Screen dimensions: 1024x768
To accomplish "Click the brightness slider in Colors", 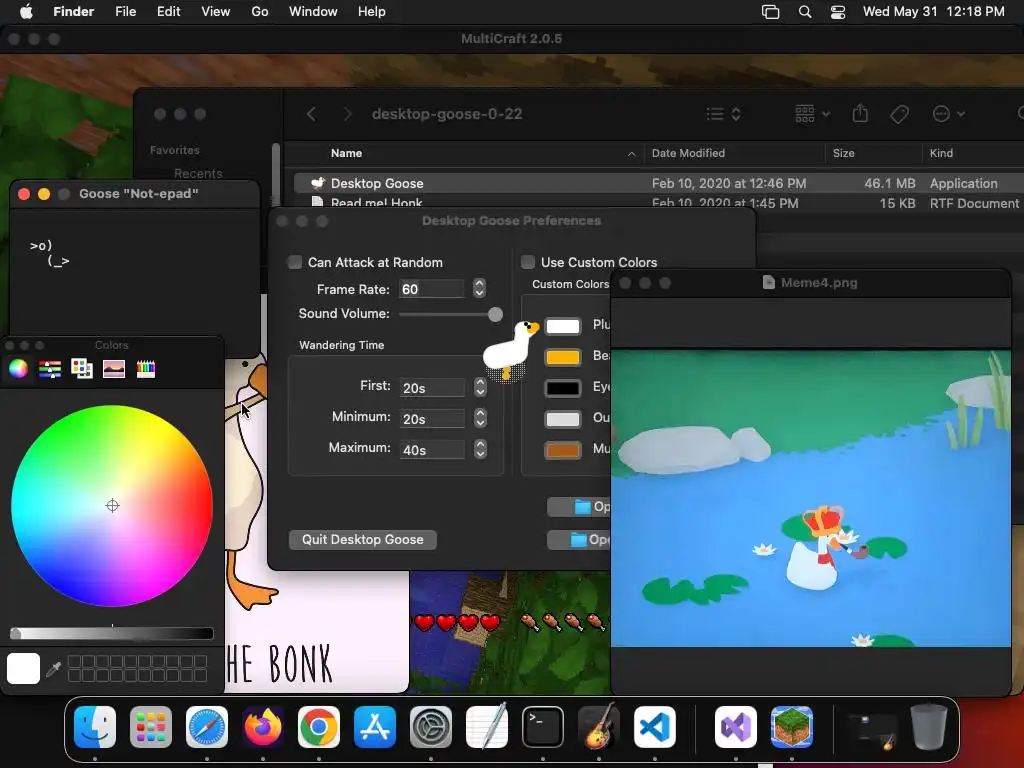I will point(112,633).
